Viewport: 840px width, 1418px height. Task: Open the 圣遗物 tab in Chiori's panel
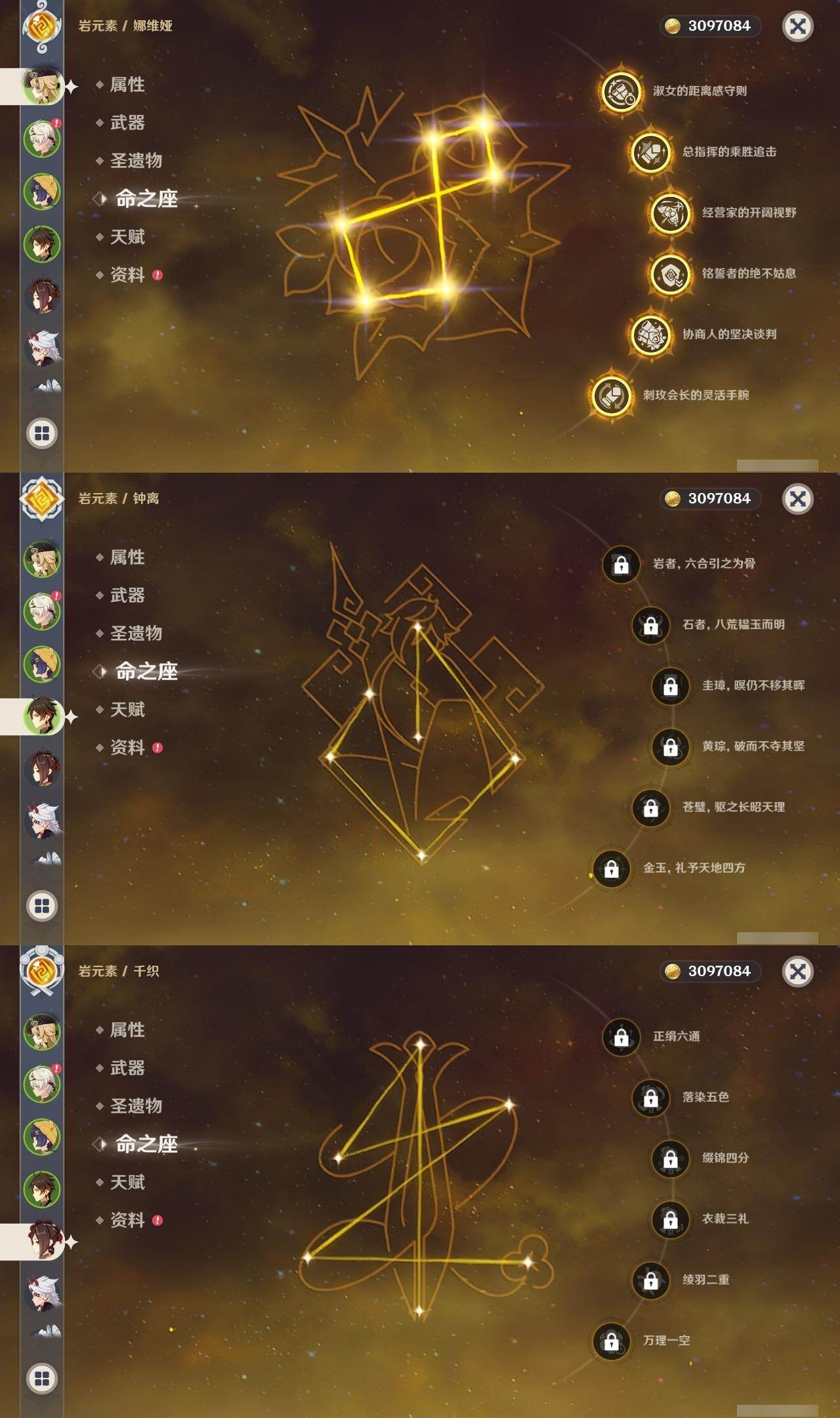(136, 1106)
